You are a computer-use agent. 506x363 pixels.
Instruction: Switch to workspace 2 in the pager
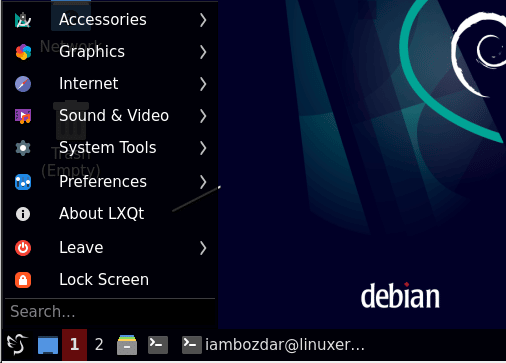(99, 345)
